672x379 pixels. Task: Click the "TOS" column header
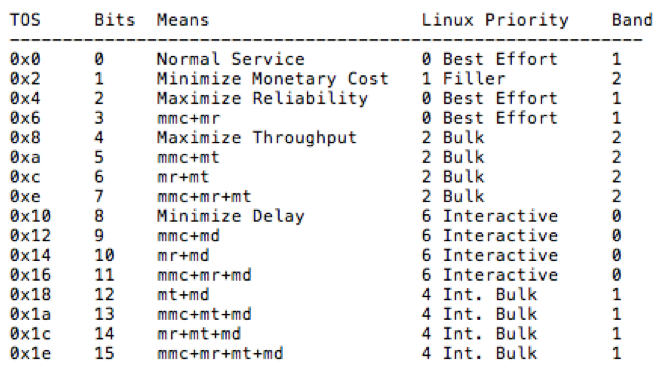(25, 20)
